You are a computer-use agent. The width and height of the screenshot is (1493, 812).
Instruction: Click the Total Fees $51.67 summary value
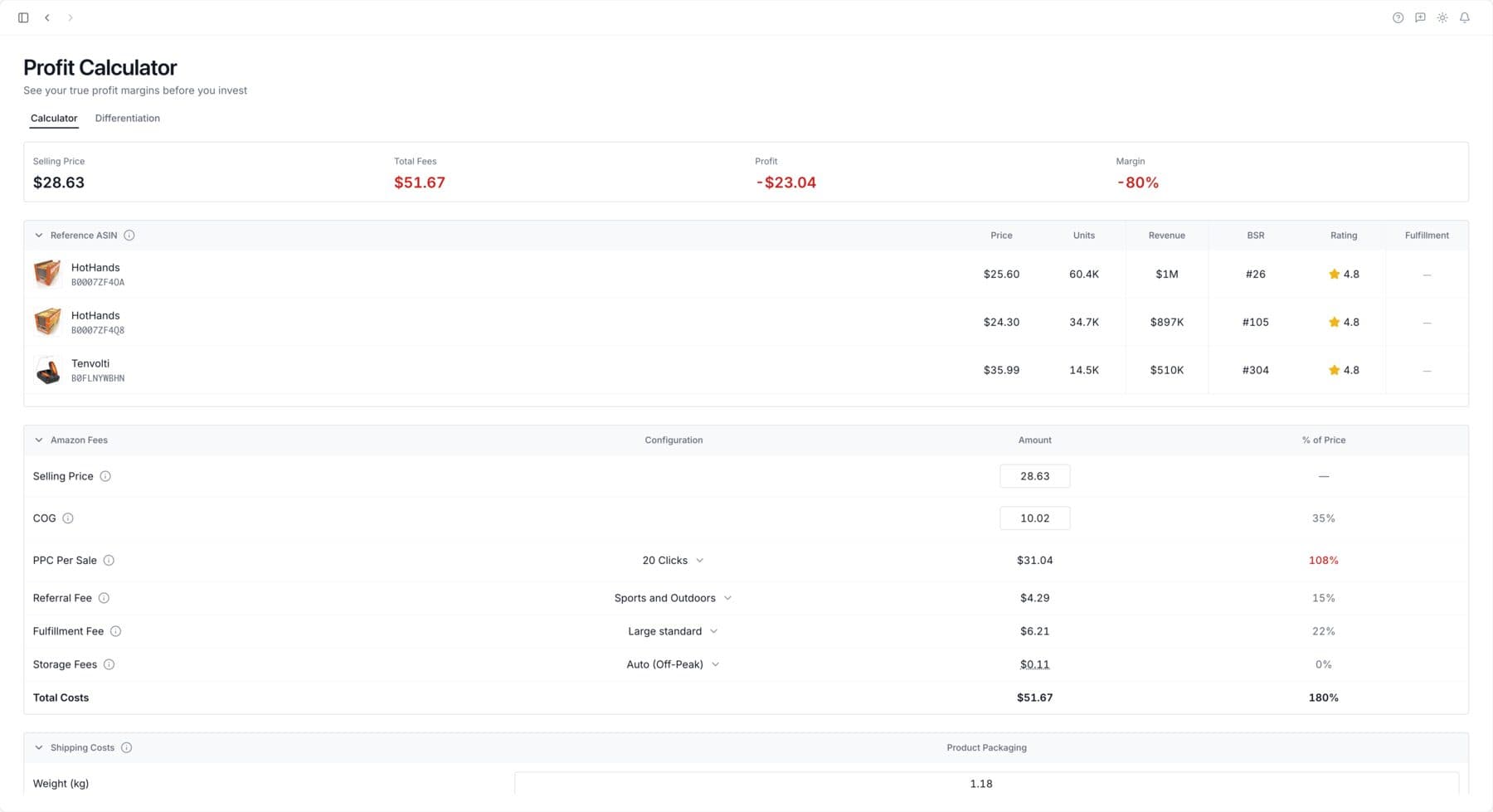(x=420, y=182)
